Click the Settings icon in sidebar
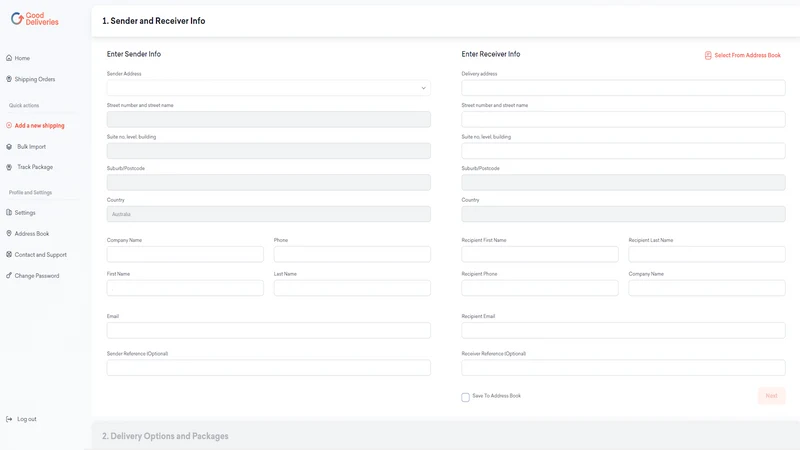The height and width of the screenshot is (450, 800). (x=9, y=212)
